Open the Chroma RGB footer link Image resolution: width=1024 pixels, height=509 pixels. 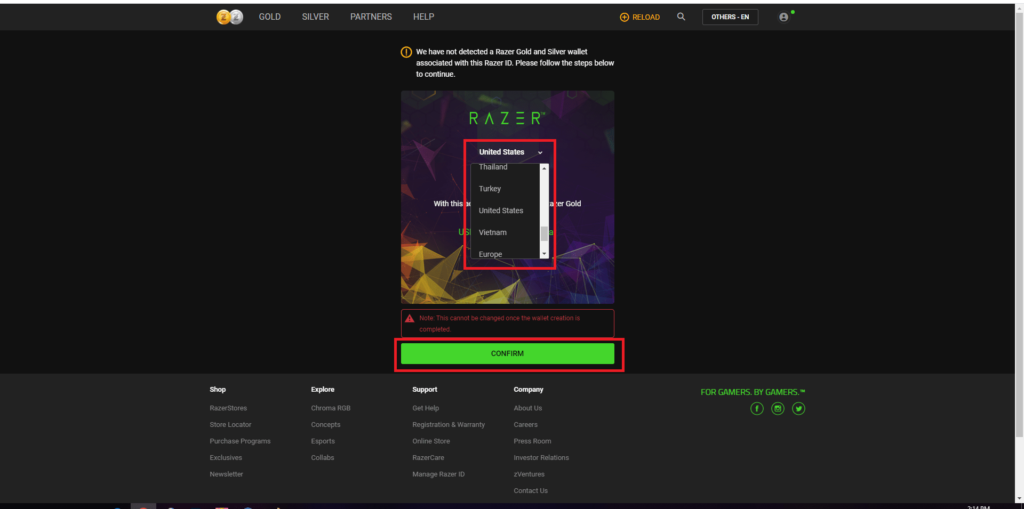point(330,408)
